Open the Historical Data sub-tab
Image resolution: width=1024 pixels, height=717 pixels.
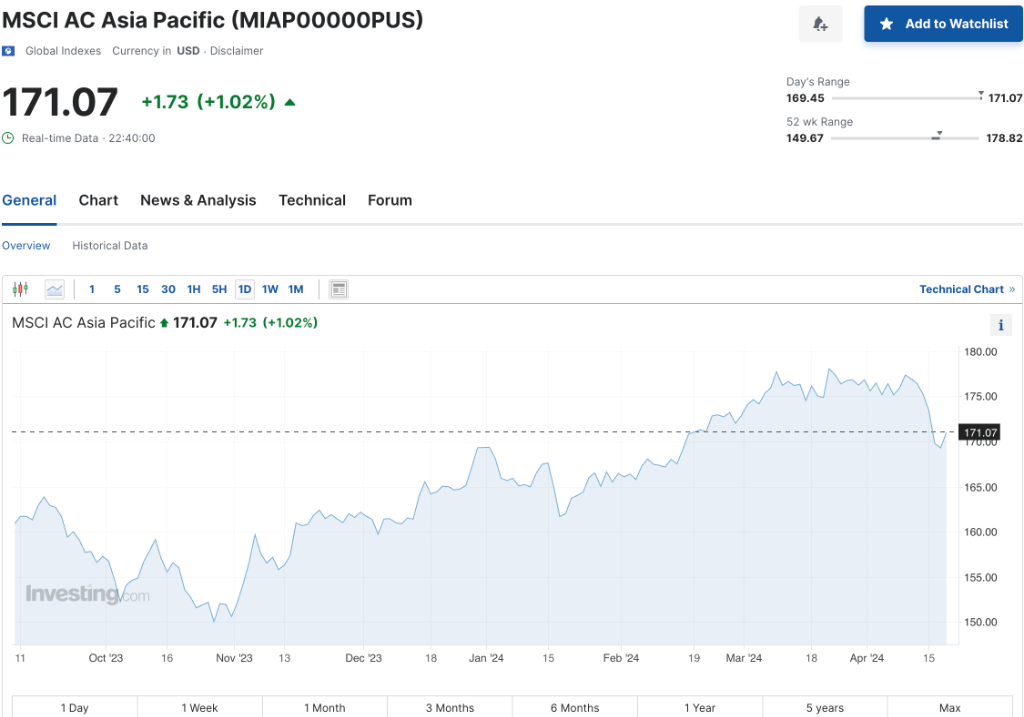tap(110, 246)
